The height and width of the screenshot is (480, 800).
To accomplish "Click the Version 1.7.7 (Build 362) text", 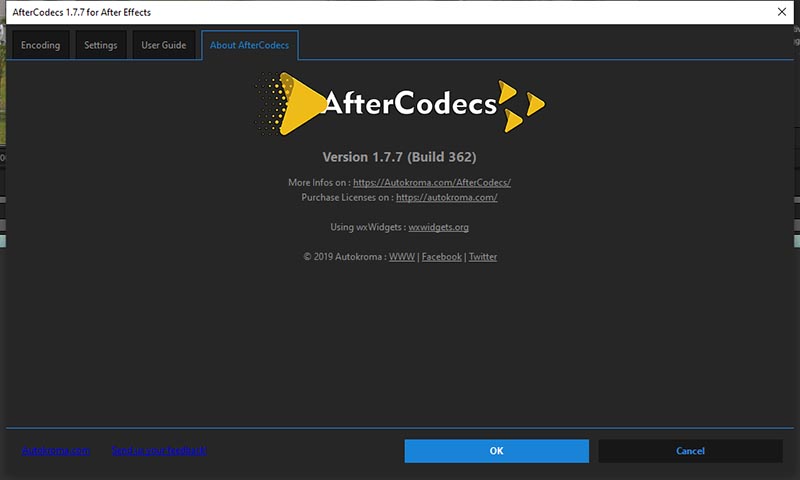I will [x=399, y=157].
